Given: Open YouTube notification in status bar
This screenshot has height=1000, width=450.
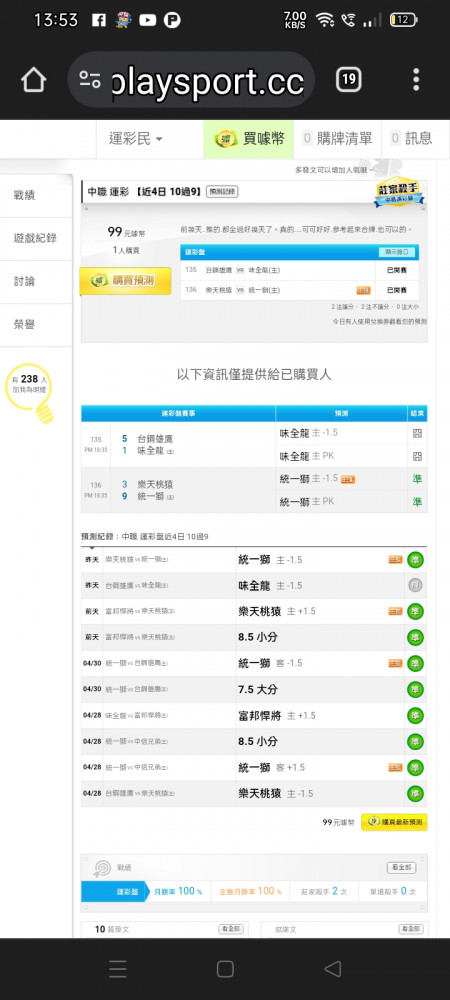Looking at the screenshot, I should tap(147, 20).
